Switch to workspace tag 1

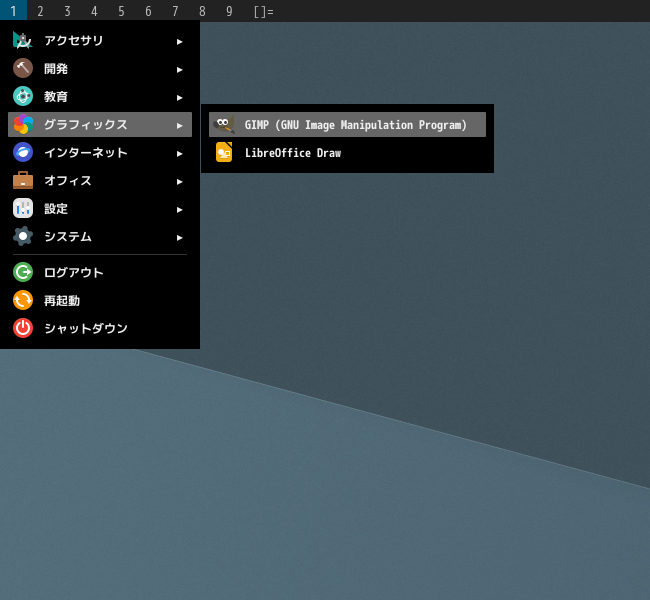pyautogui.click(x=13, y=11)
